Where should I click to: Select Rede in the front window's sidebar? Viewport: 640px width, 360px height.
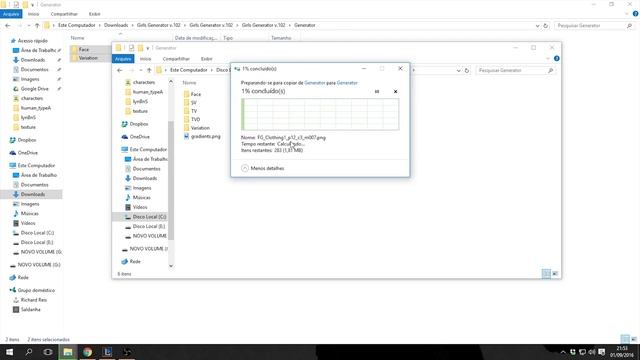click(131, 261)
